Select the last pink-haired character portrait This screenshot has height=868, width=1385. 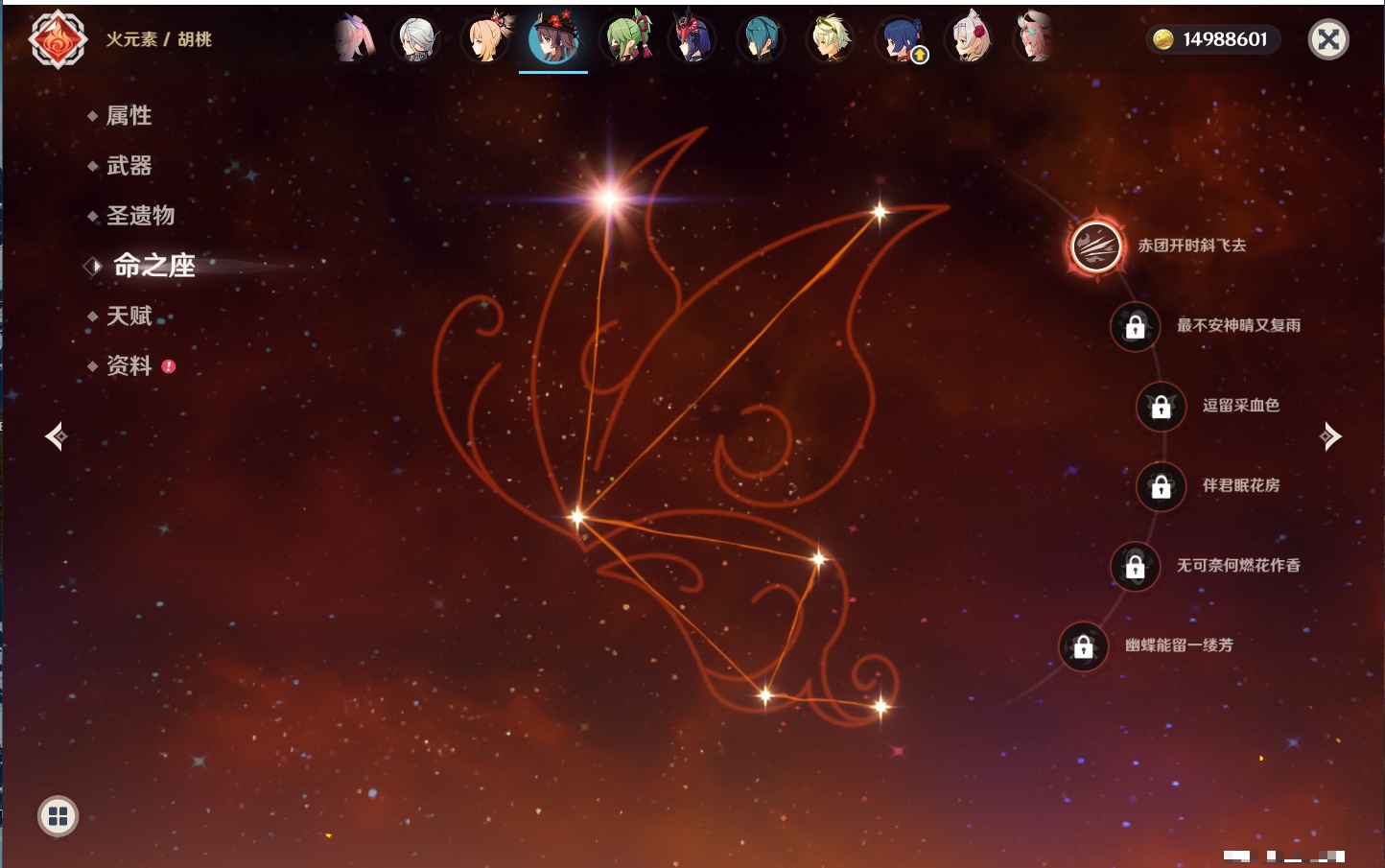click(x=1036, y=37)
